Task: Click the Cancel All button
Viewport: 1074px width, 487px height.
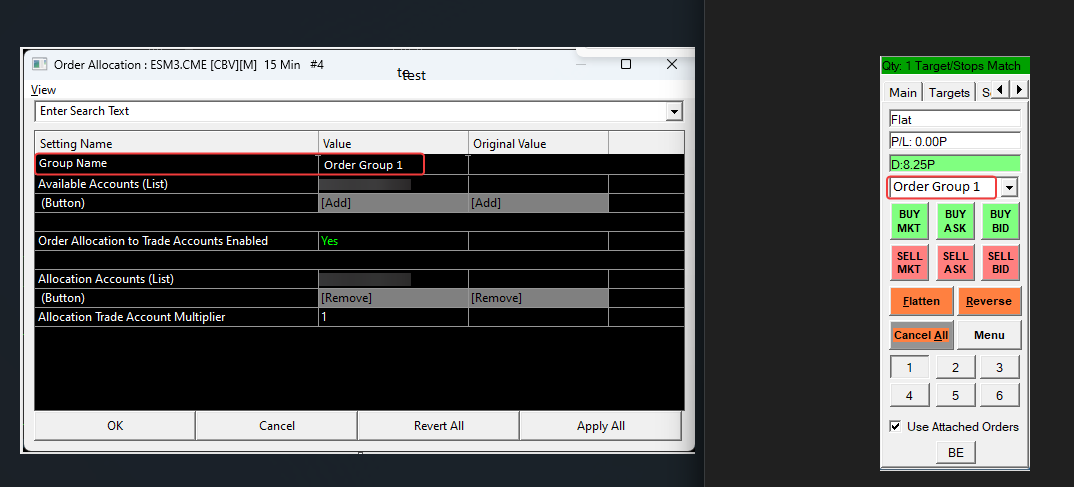Action: (921, 335)
